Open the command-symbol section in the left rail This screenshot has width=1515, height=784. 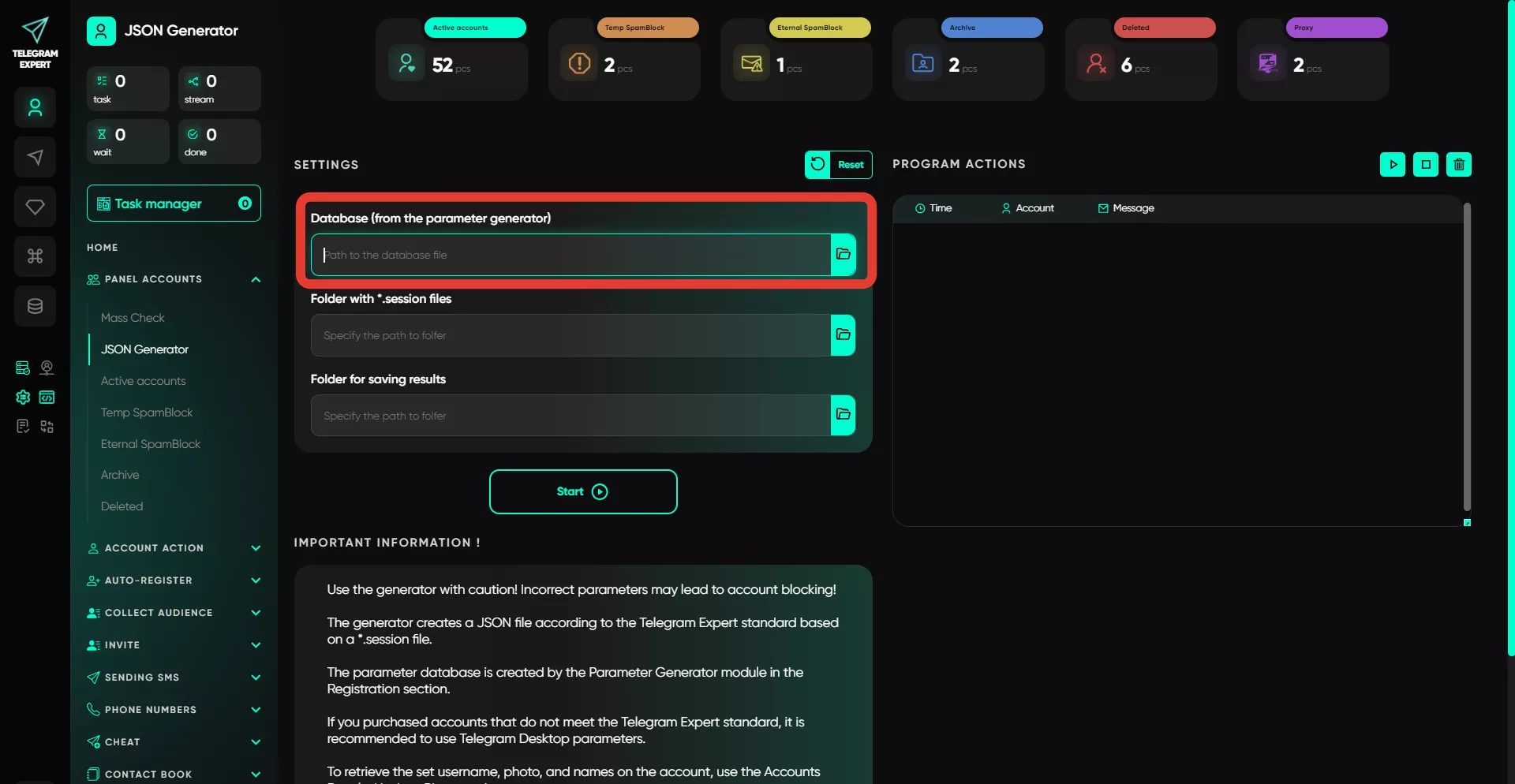point(35,256)
